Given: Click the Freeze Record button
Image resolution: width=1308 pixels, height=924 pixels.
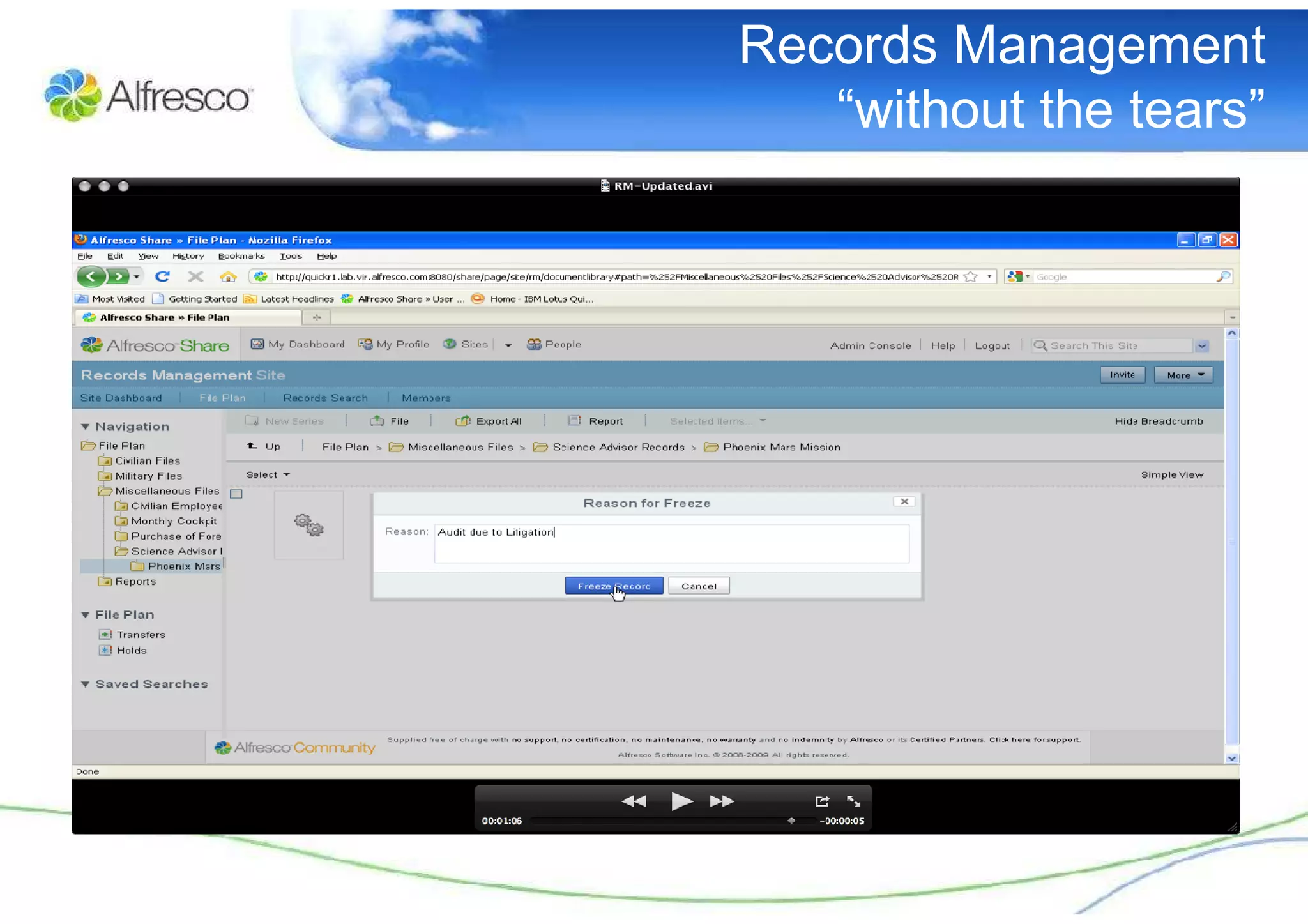Looking at the screenshot, I should [x=614, y=586].
